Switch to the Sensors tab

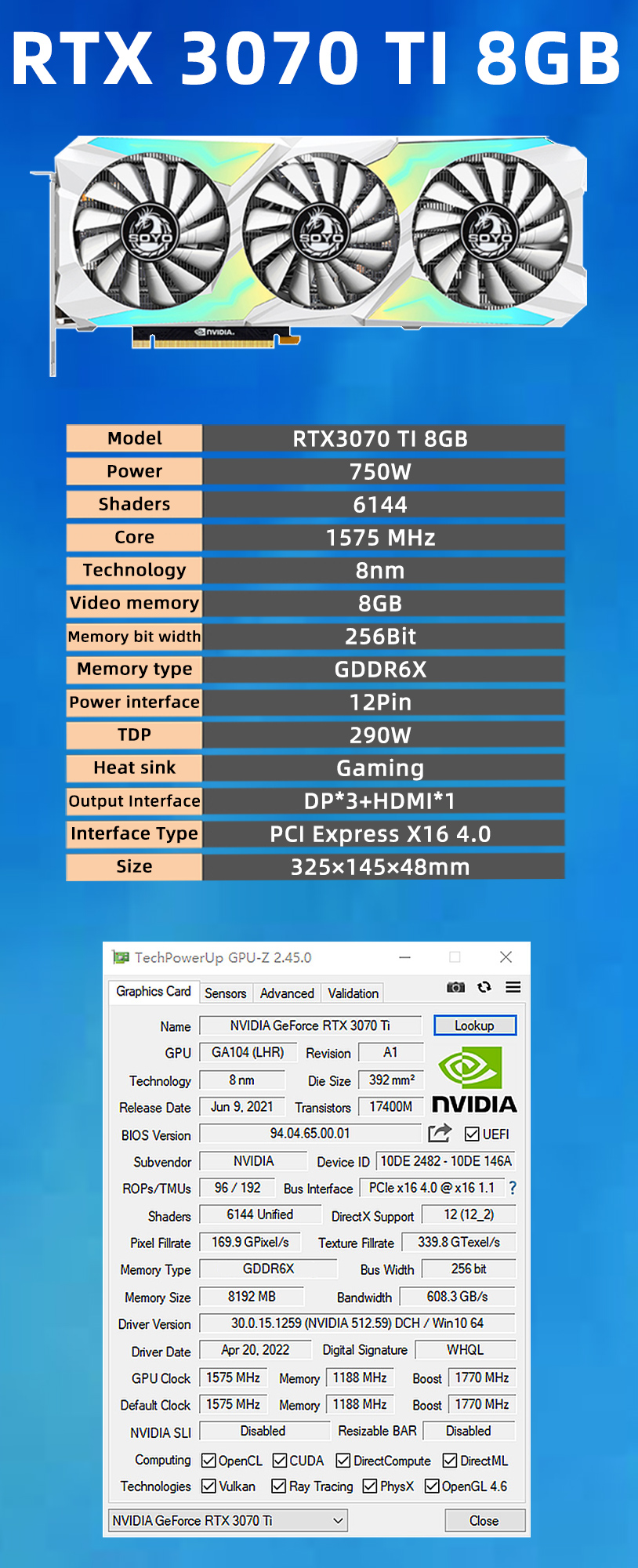click(226, 993)
